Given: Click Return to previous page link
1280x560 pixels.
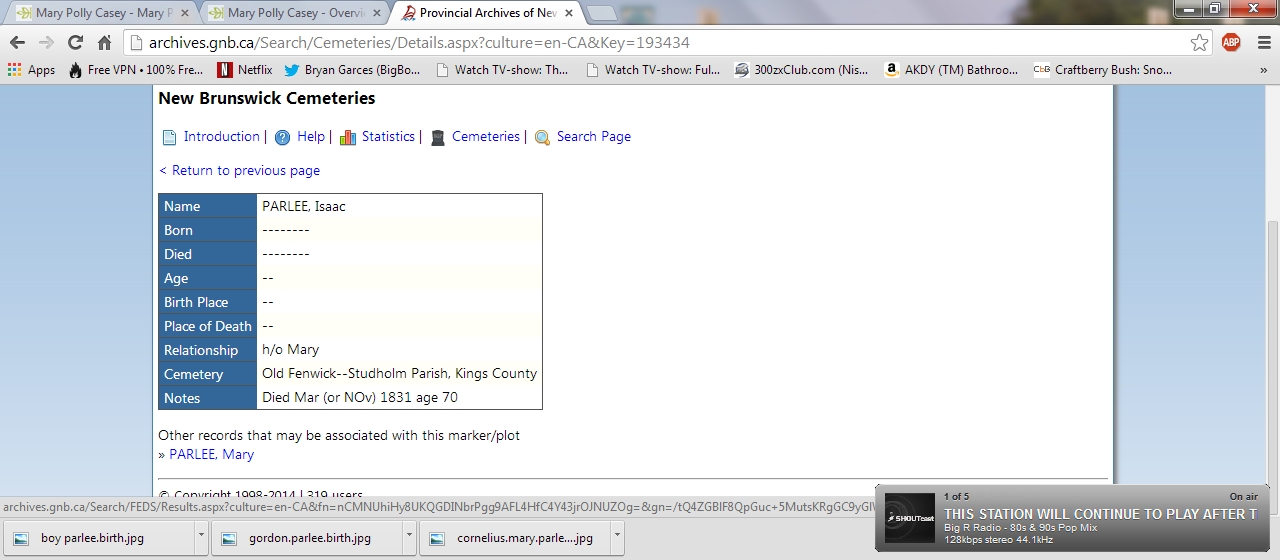Looking at the screenshot, I should [240, 170].
